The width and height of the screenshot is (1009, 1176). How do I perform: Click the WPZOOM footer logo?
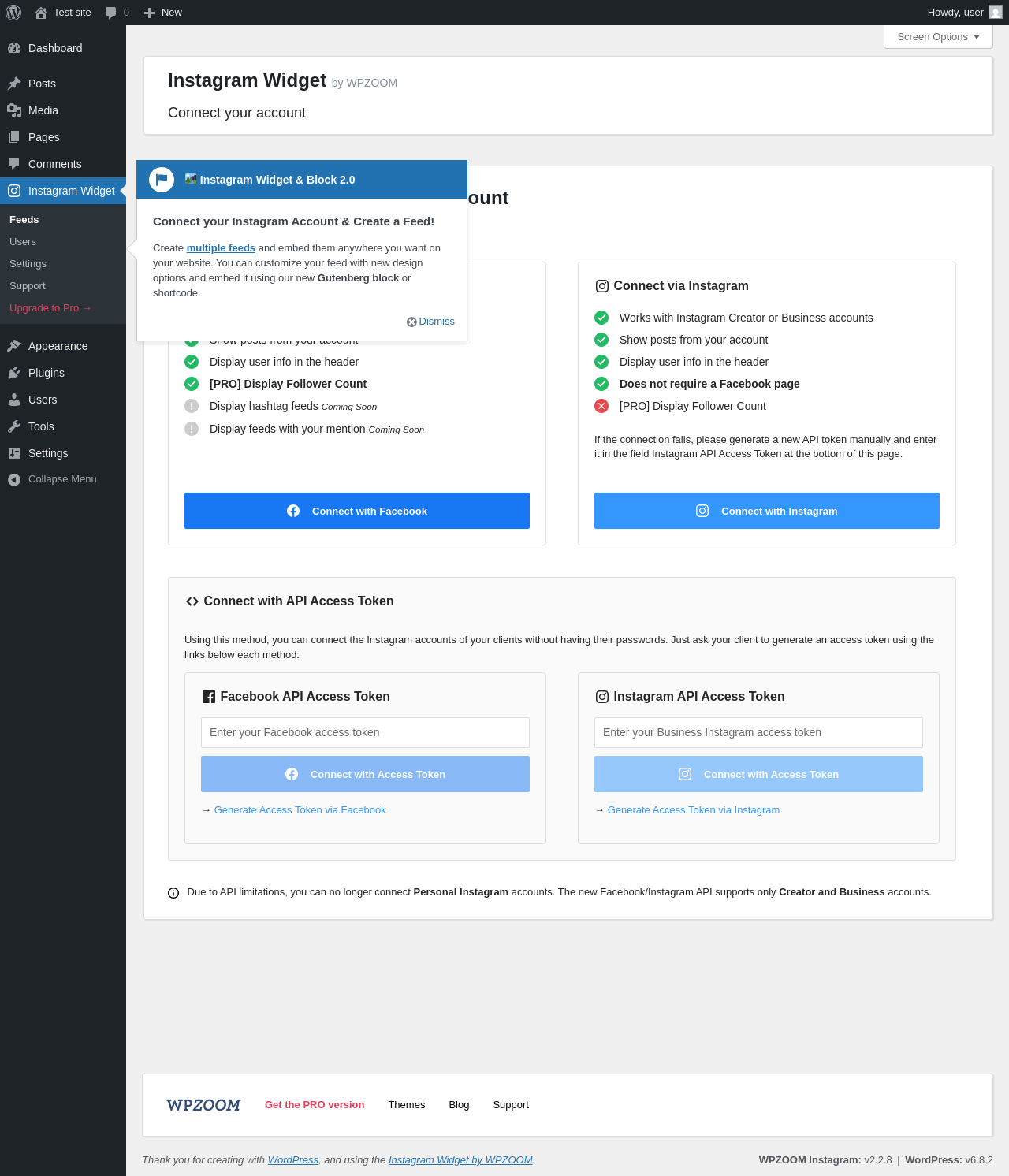tap(203, 1105)
